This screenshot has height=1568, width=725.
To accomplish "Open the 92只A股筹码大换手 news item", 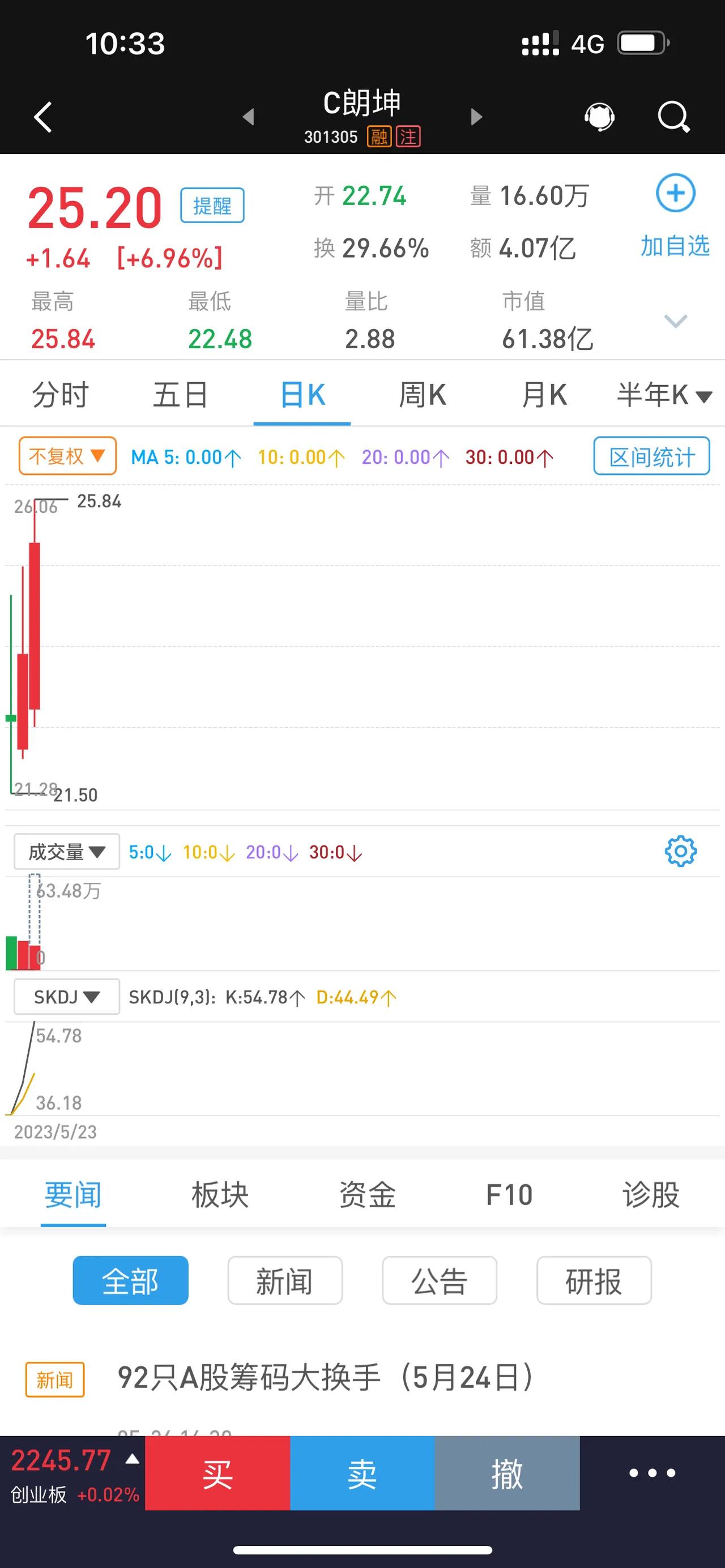I will point(325,1378).
